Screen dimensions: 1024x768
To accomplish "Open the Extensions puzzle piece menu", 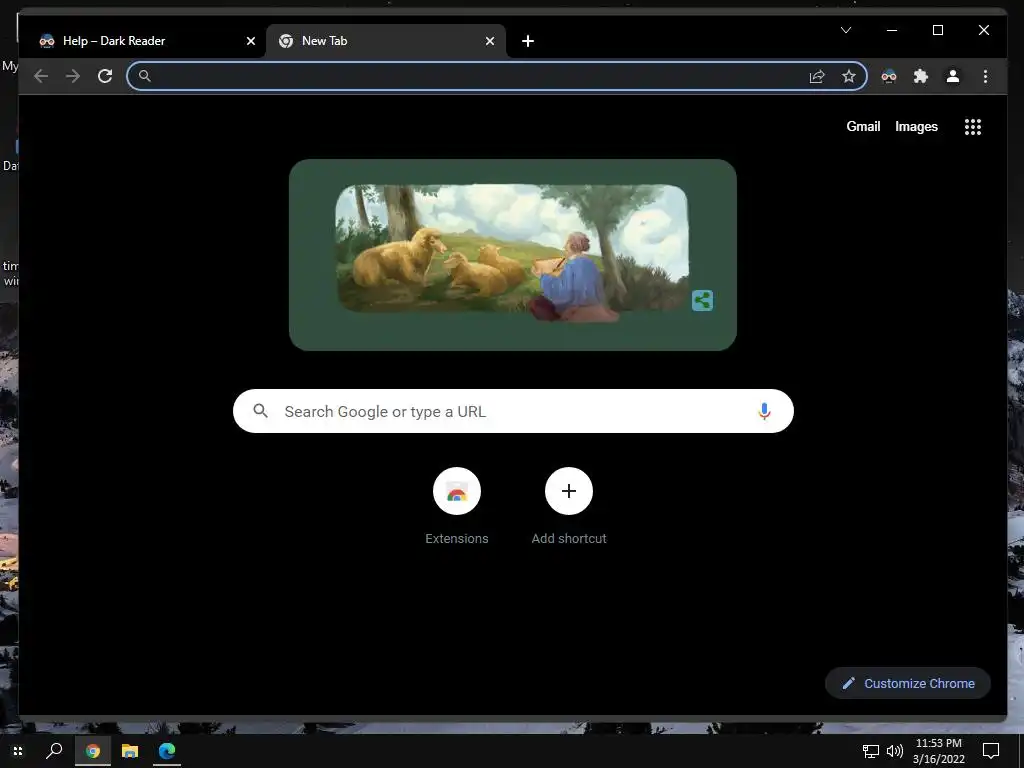I will (x=921, y=76).
